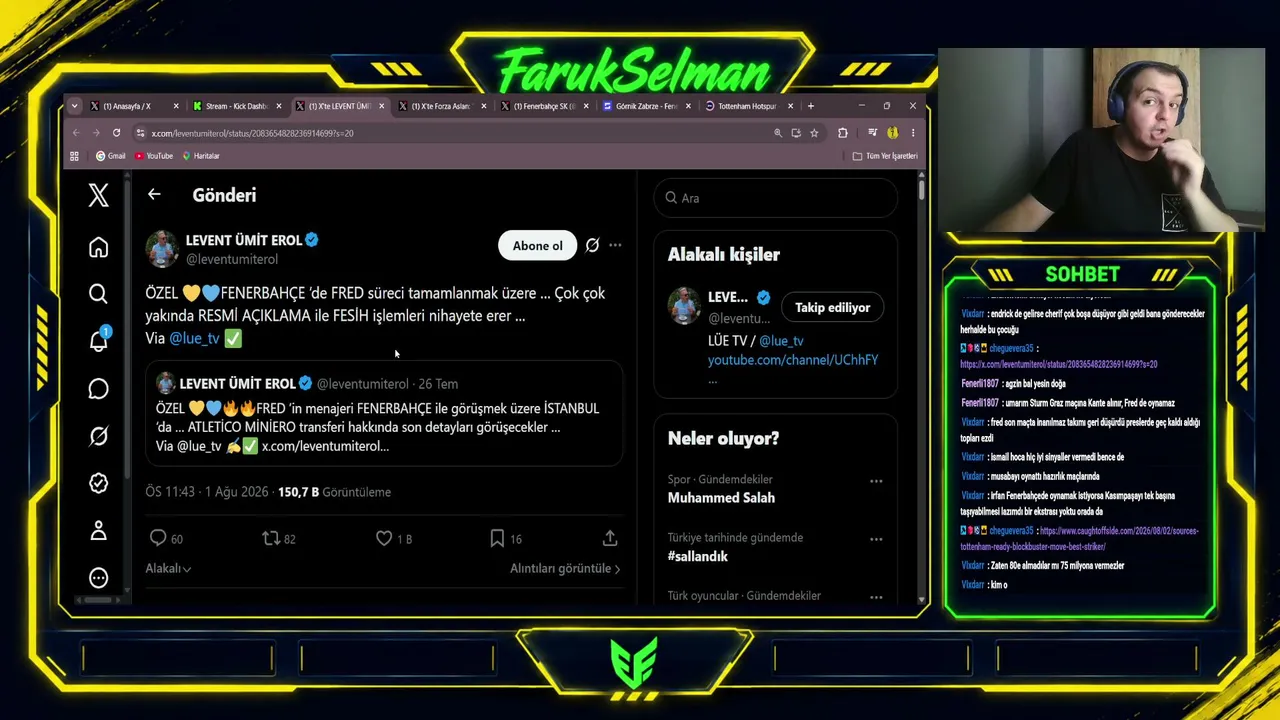Click the Grok icon next to Abone ol

click(x=592, y=245)
